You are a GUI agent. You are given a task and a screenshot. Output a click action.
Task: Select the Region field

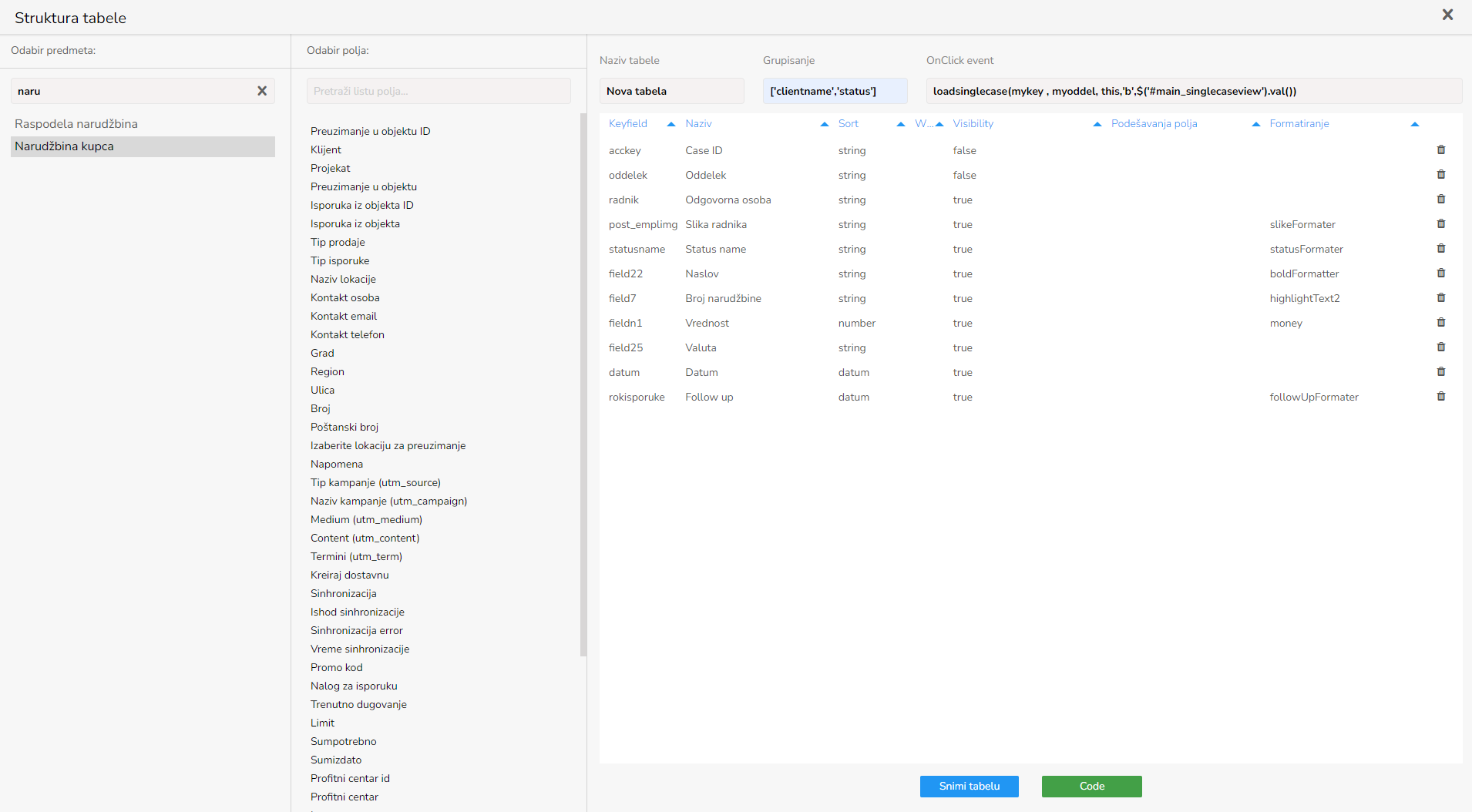tap(328, 372)
